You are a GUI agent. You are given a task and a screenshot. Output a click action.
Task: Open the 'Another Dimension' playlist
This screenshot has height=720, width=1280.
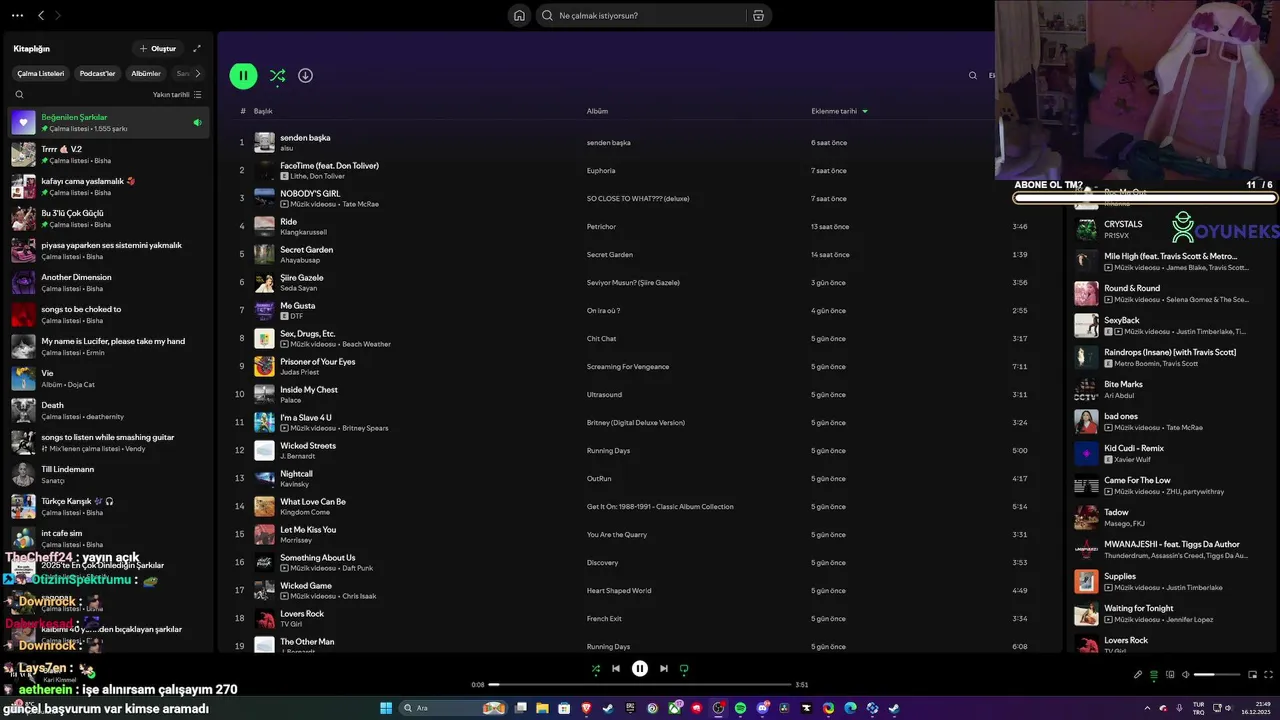coord(109,282)
